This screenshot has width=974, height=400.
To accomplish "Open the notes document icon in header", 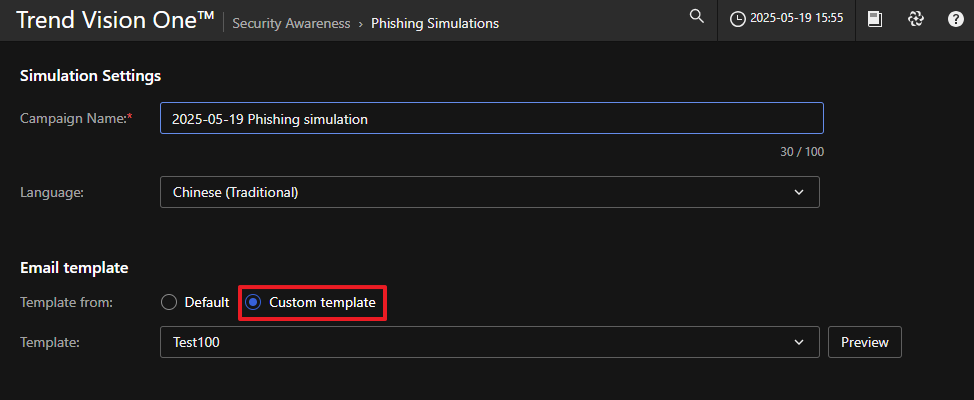I will (875, 19).
